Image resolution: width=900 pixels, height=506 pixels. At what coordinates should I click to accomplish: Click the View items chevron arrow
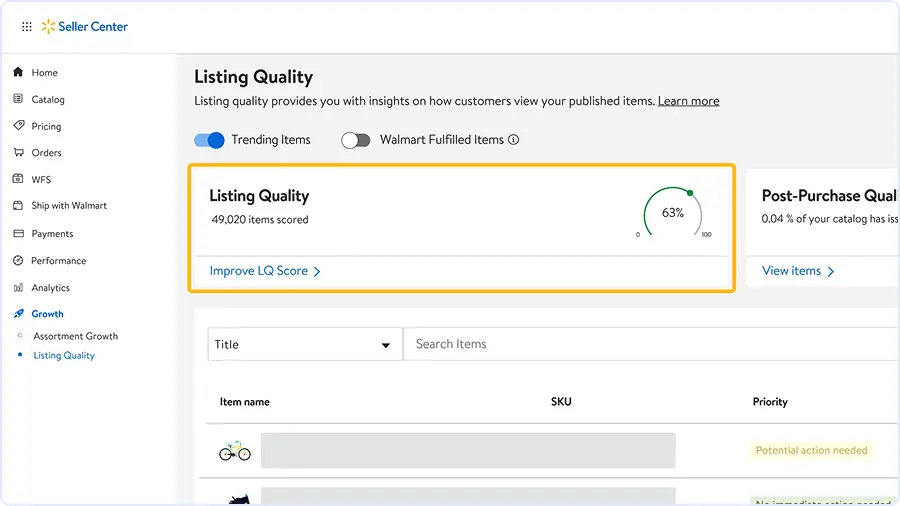831,271
